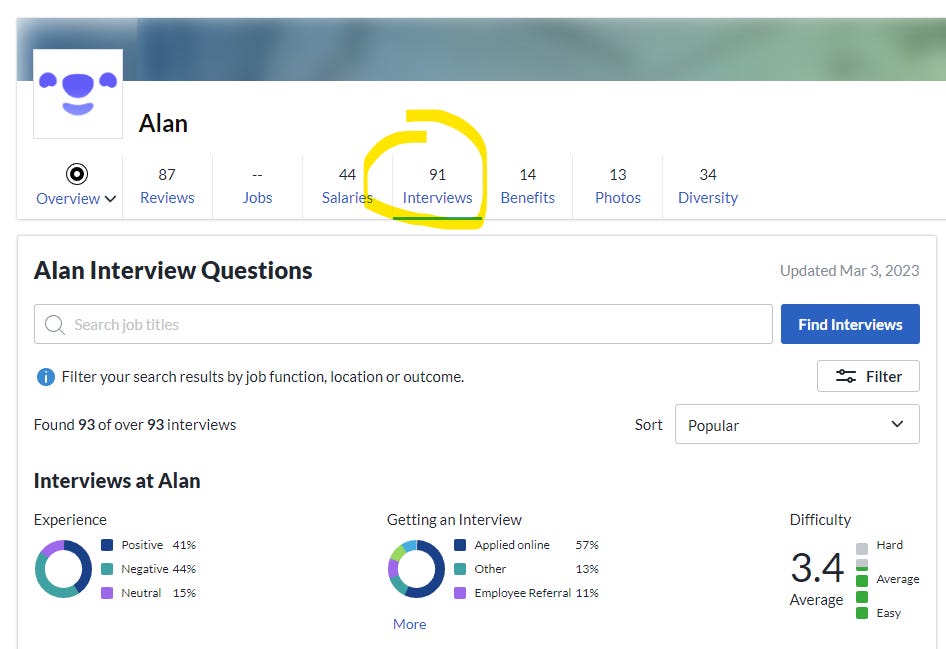Click the Hard difficulty bar segment
Image resolution: width=946 pixels, height=649 pixels.
pyautogui.click(x=862, y=548)
